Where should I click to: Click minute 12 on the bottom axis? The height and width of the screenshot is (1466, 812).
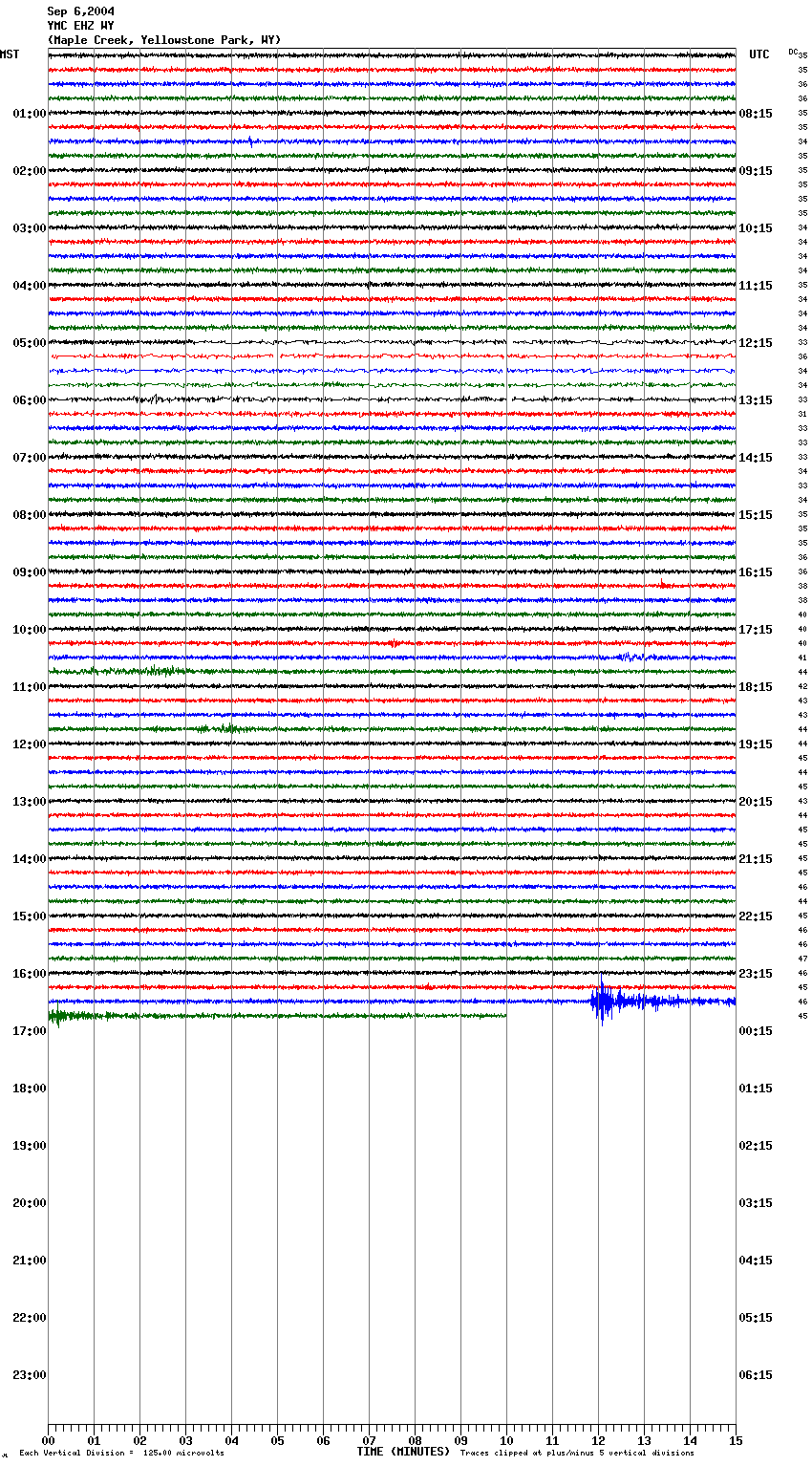point(598,1440)
